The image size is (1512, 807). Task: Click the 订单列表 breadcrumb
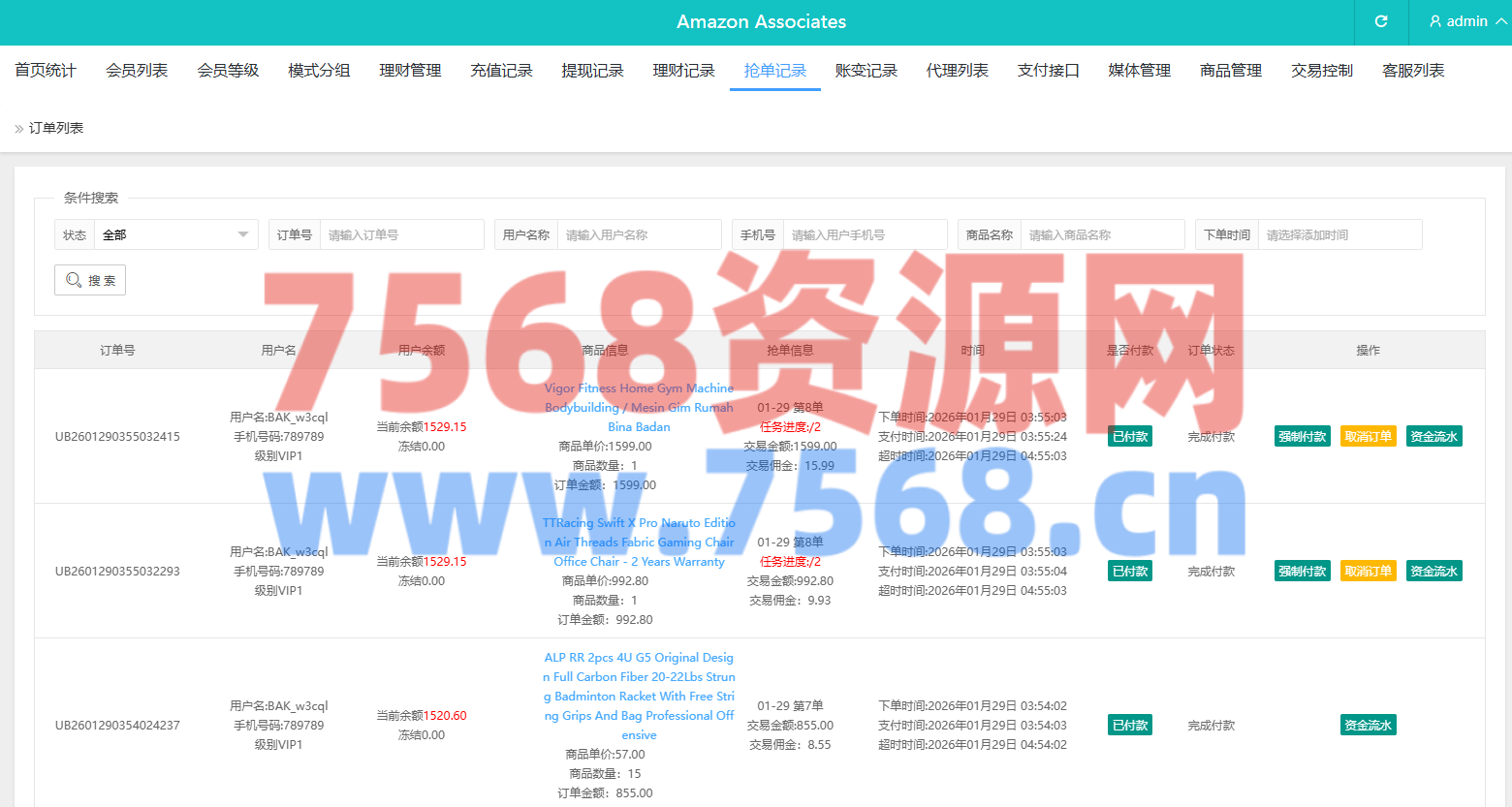click(56, 128)
